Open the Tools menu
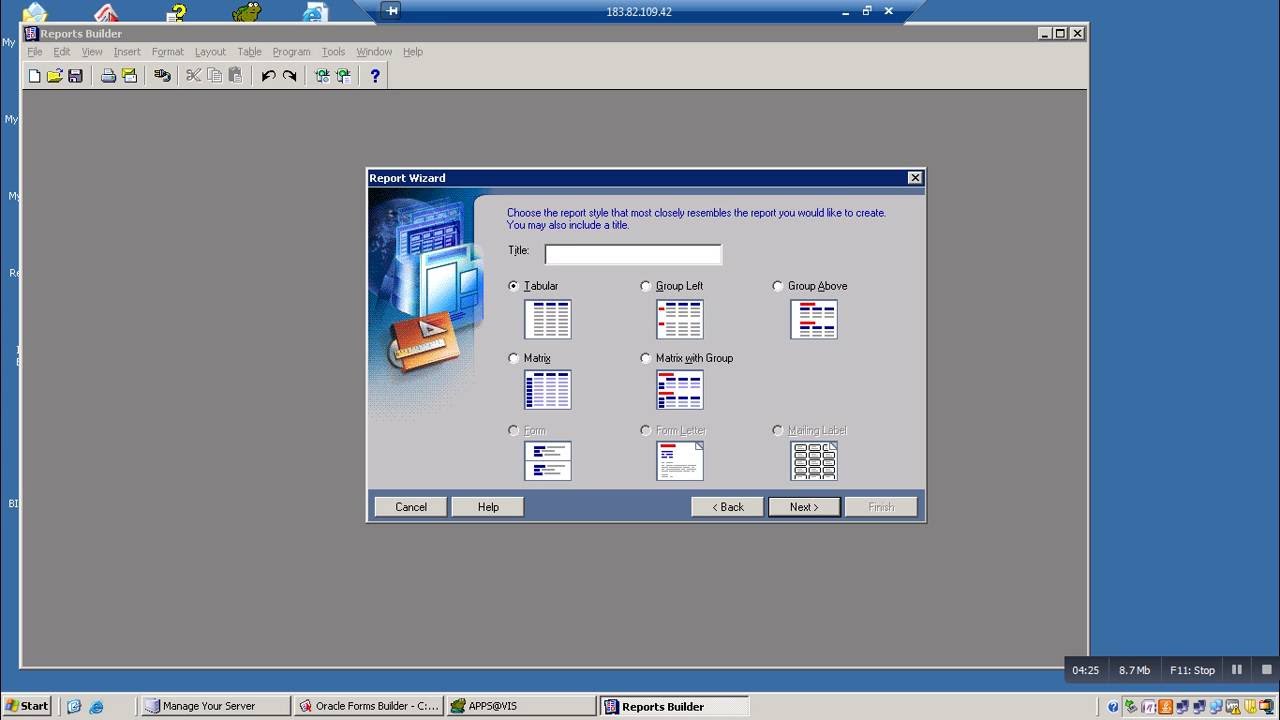Image resolution: width=1280 pixels, height=720 pixels. pos(333,52)
